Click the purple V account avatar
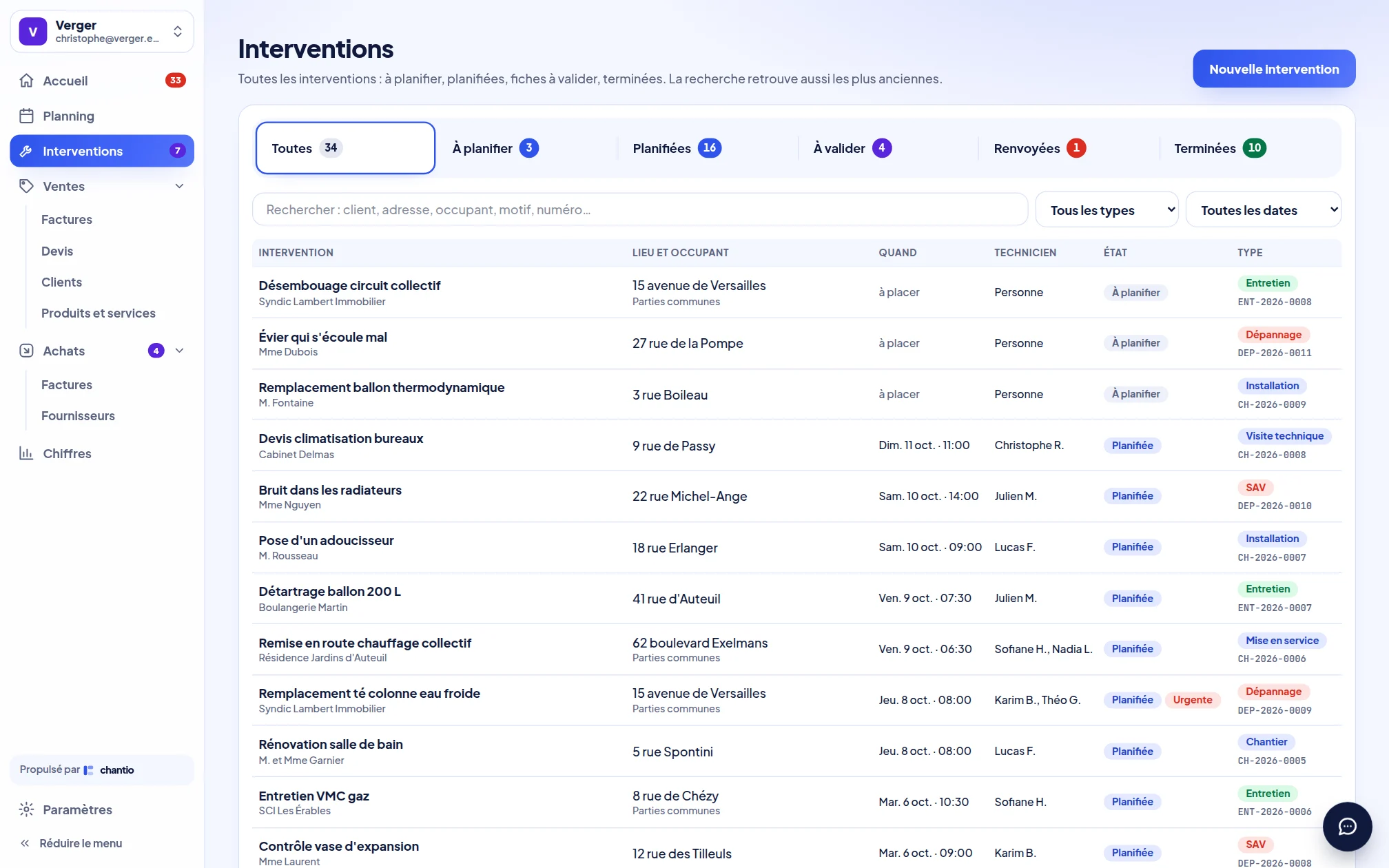 tap(32, 32)
